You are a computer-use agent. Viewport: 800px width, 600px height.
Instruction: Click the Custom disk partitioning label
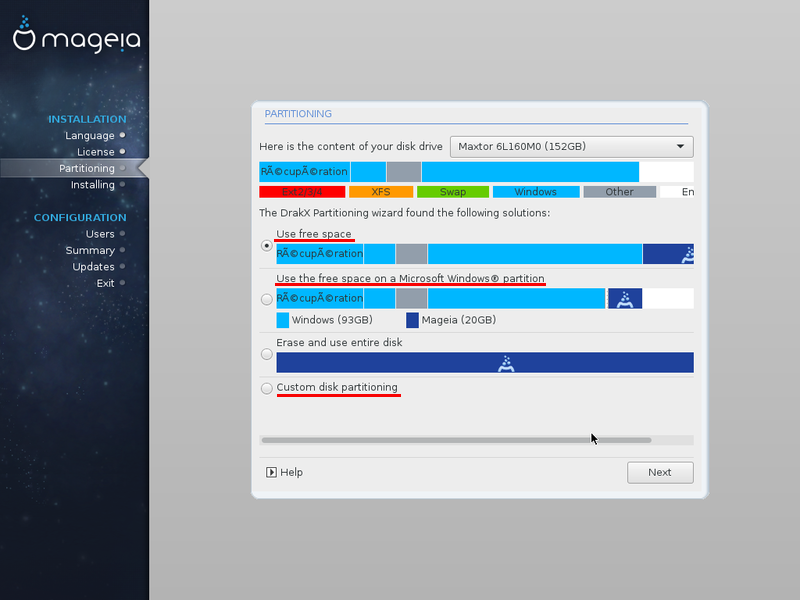click(337, 387)
